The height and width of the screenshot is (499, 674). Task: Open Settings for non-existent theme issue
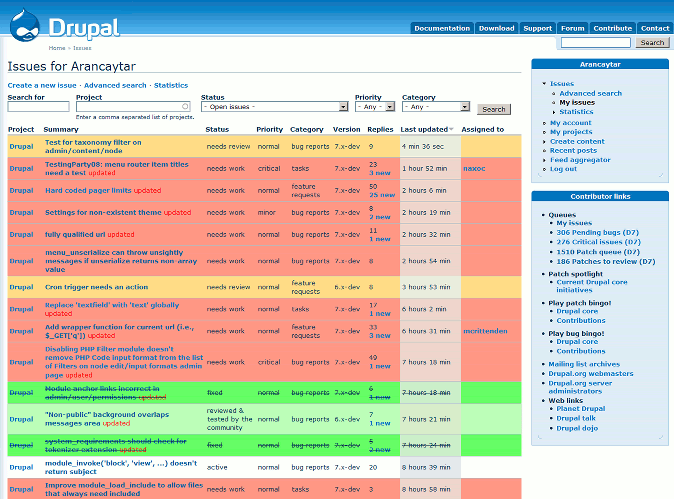click(x=103, y=212)
